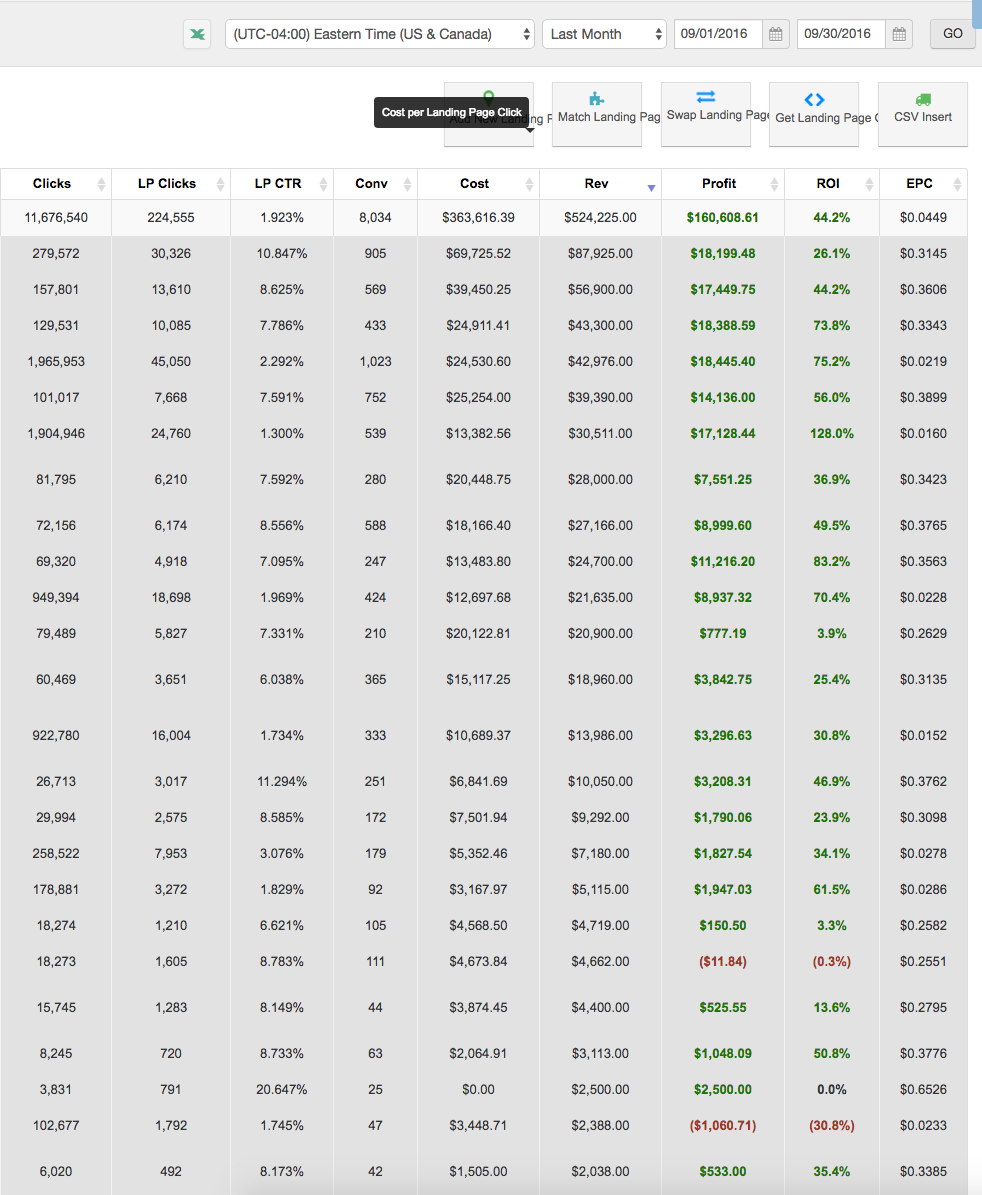Sort table by EPC column
982x1195 pixels.
920,184
